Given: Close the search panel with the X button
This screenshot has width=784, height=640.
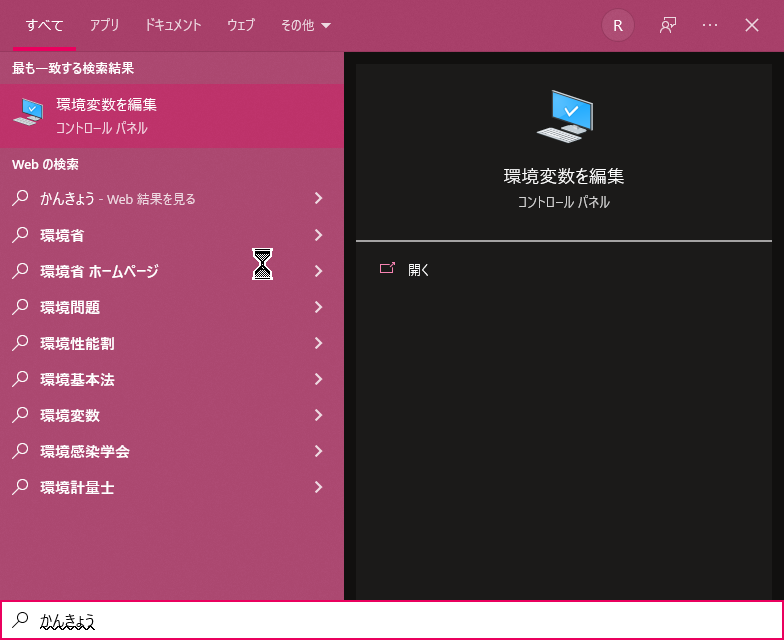Looking at the screenshot, I should pyautogui.click(x=752, y=26).
